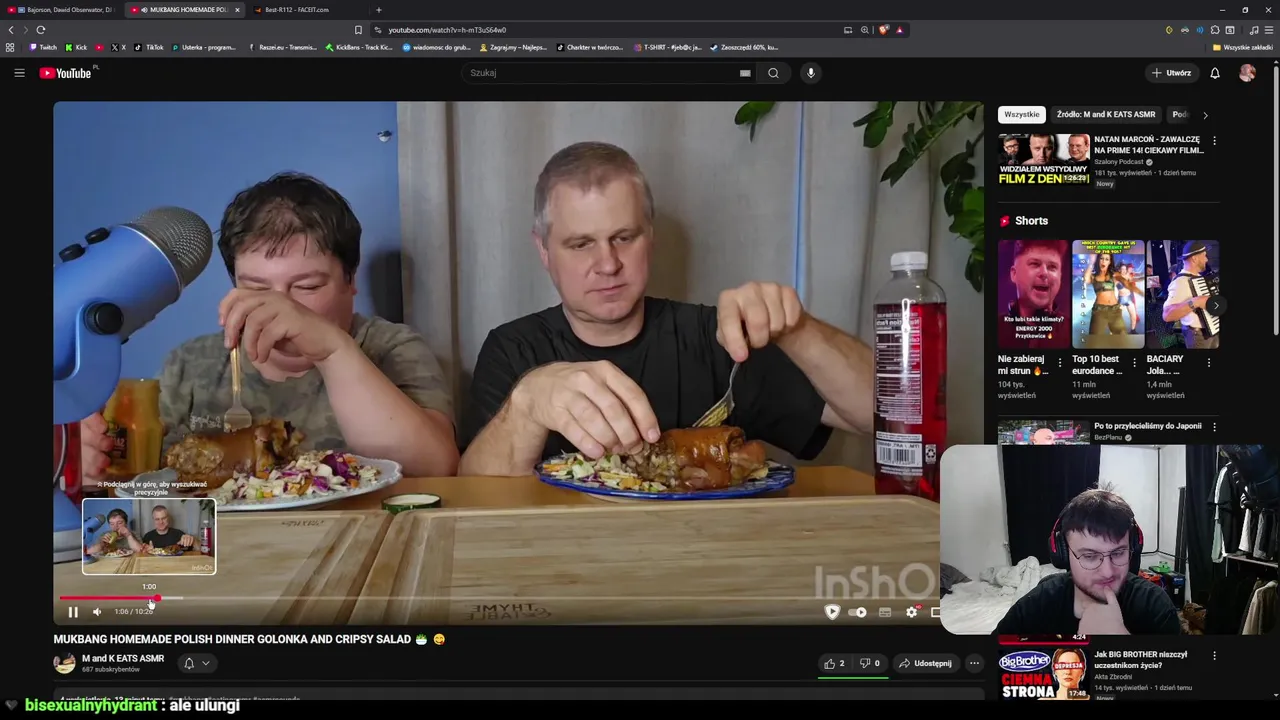Open the NATAN MARCOŃ video thumbnail
The width and height of the screenshot is (1280, 720).
pyautogui.click(x=1043, y=159)
